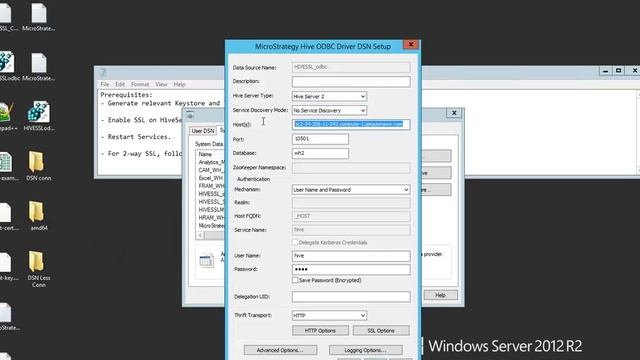Click the Data Source Name field

tap(351, 67)
